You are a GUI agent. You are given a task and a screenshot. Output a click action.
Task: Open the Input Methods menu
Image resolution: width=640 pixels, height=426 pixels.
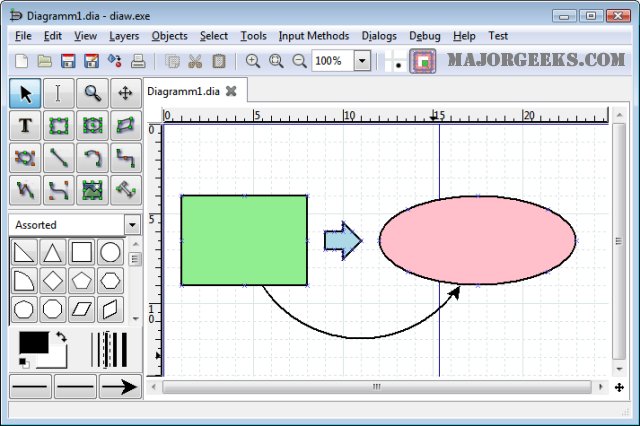pyautogui.click(x=314, y=36)
